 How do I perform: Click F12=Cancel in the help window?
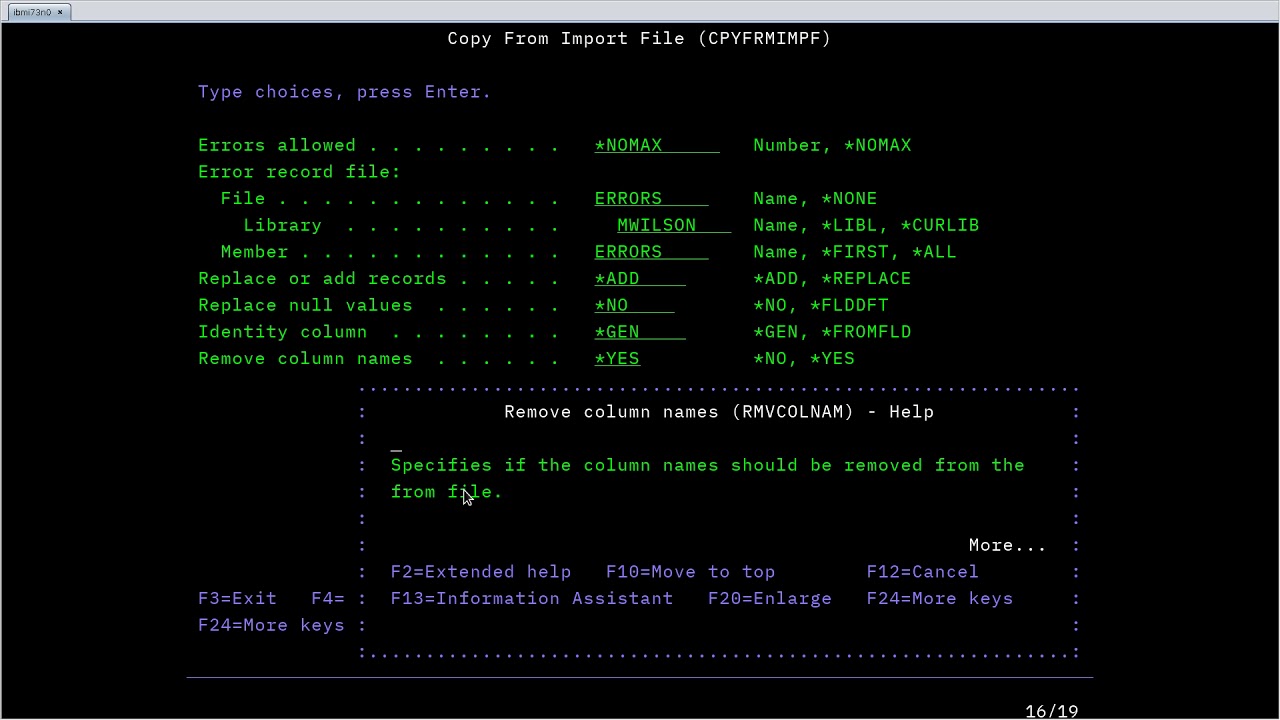[x=923, y=572]
